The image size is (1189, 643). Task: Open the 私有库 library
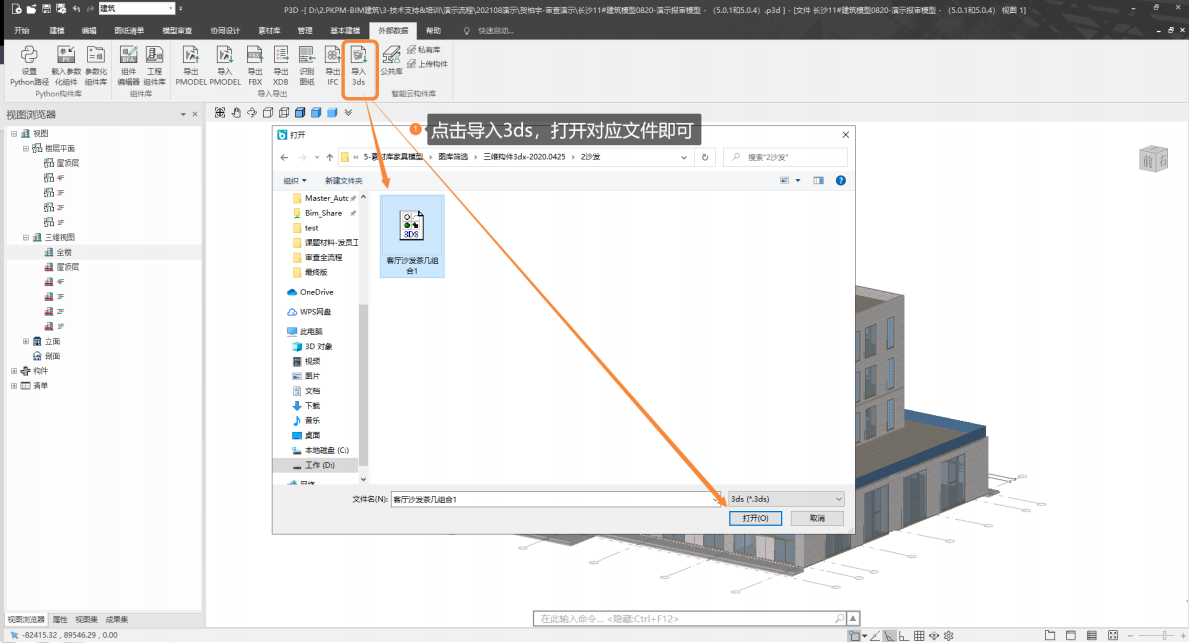click(x=423, y=49)
